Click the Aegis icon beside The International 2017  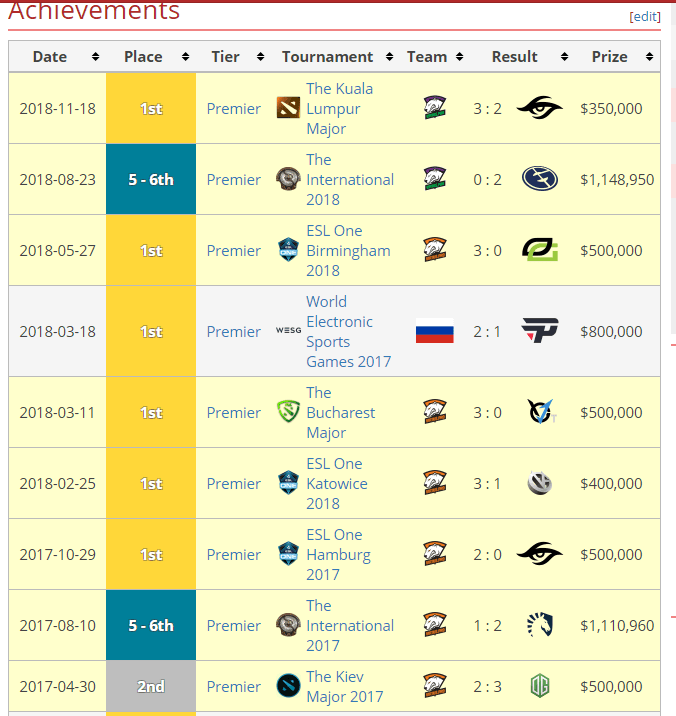[x=288, y=625]
